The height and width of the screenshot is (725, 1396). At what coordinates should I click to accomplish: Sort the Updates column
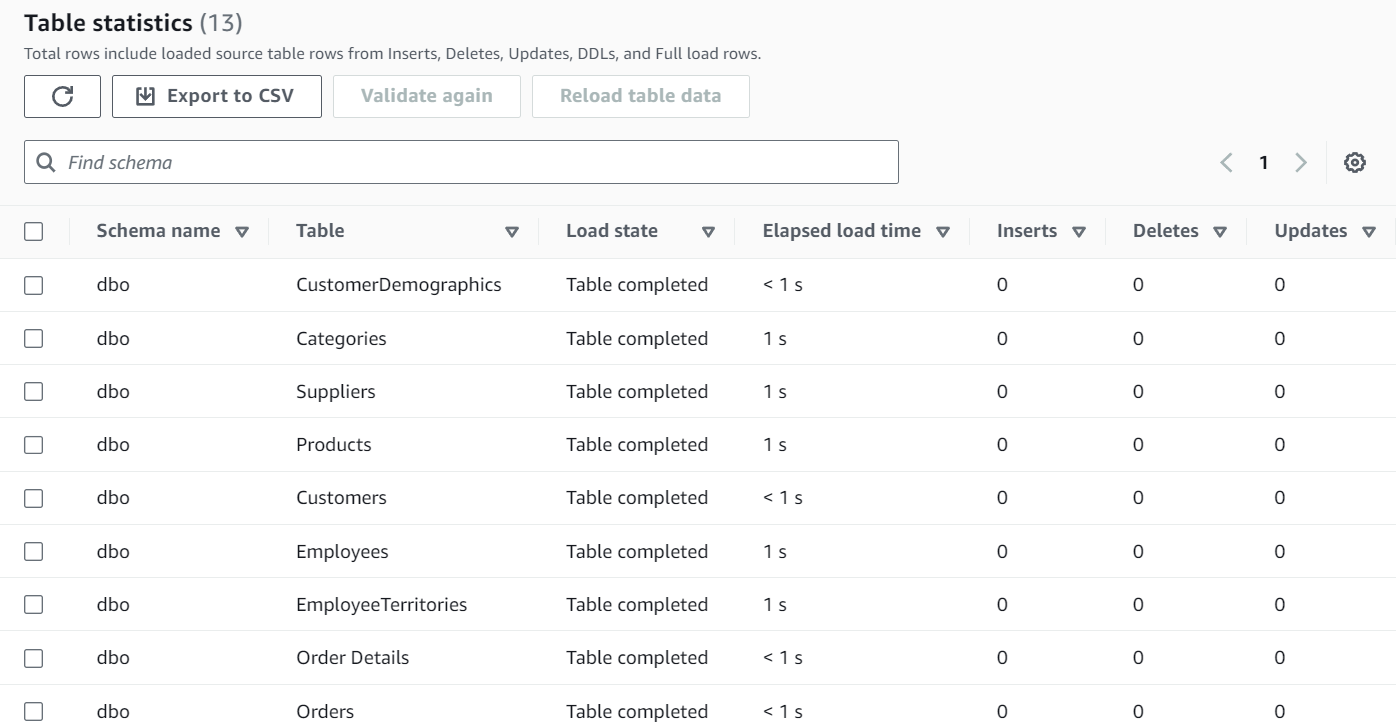click(1368, 232)
